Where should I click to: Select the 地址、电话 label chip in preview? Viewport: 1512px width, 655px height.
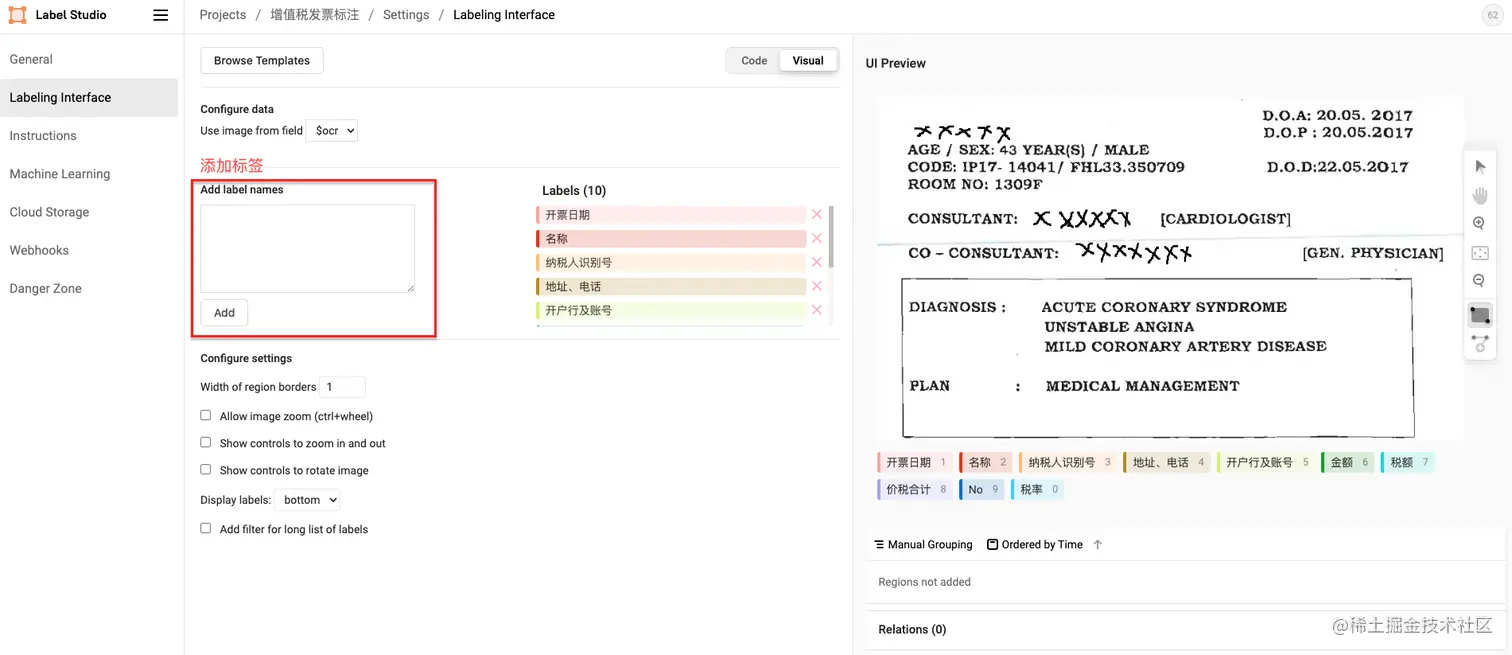(x=1167, y=462)
